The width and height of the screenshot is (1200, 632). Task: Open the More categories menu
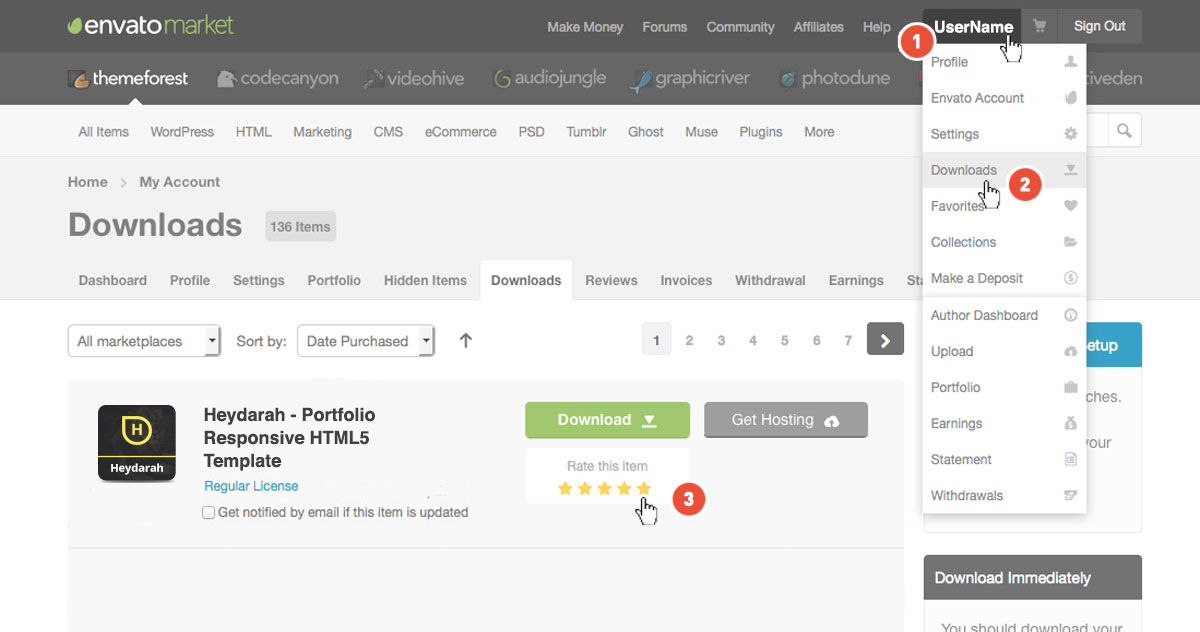click(x=819, y=132)
